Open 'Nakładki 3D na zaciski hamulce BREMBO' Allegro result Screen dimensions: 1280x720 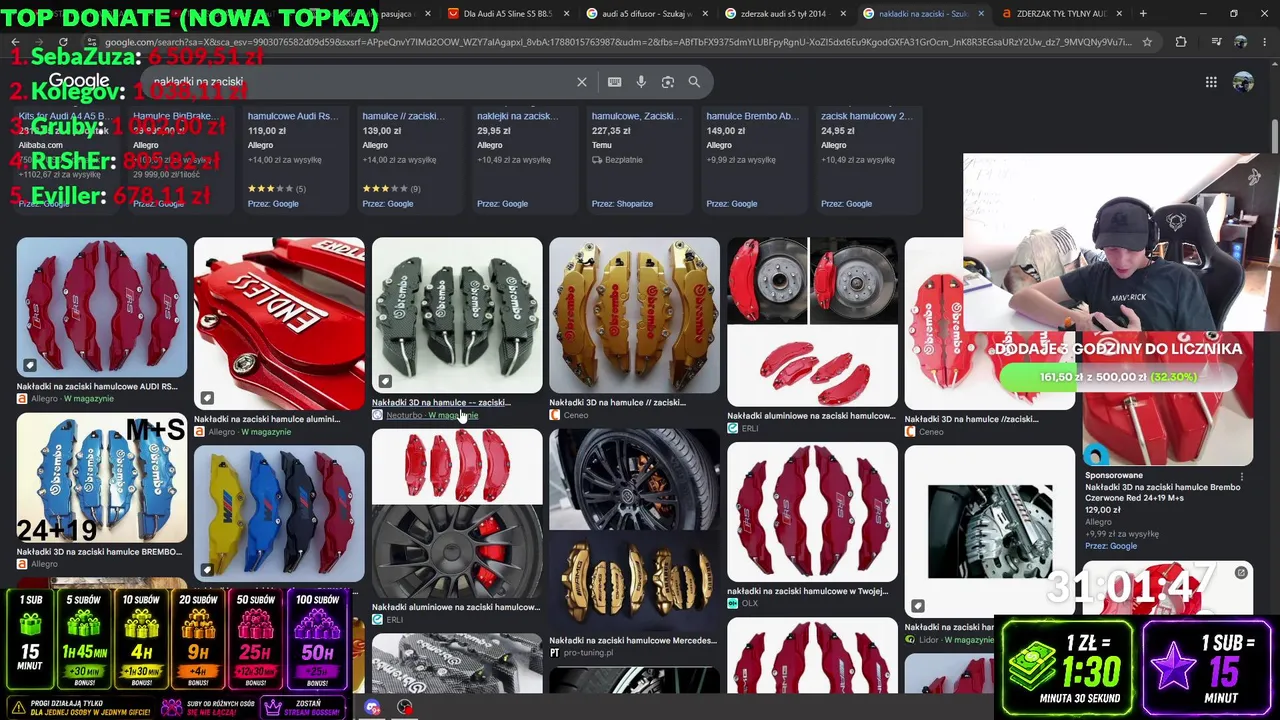[100, 551]
